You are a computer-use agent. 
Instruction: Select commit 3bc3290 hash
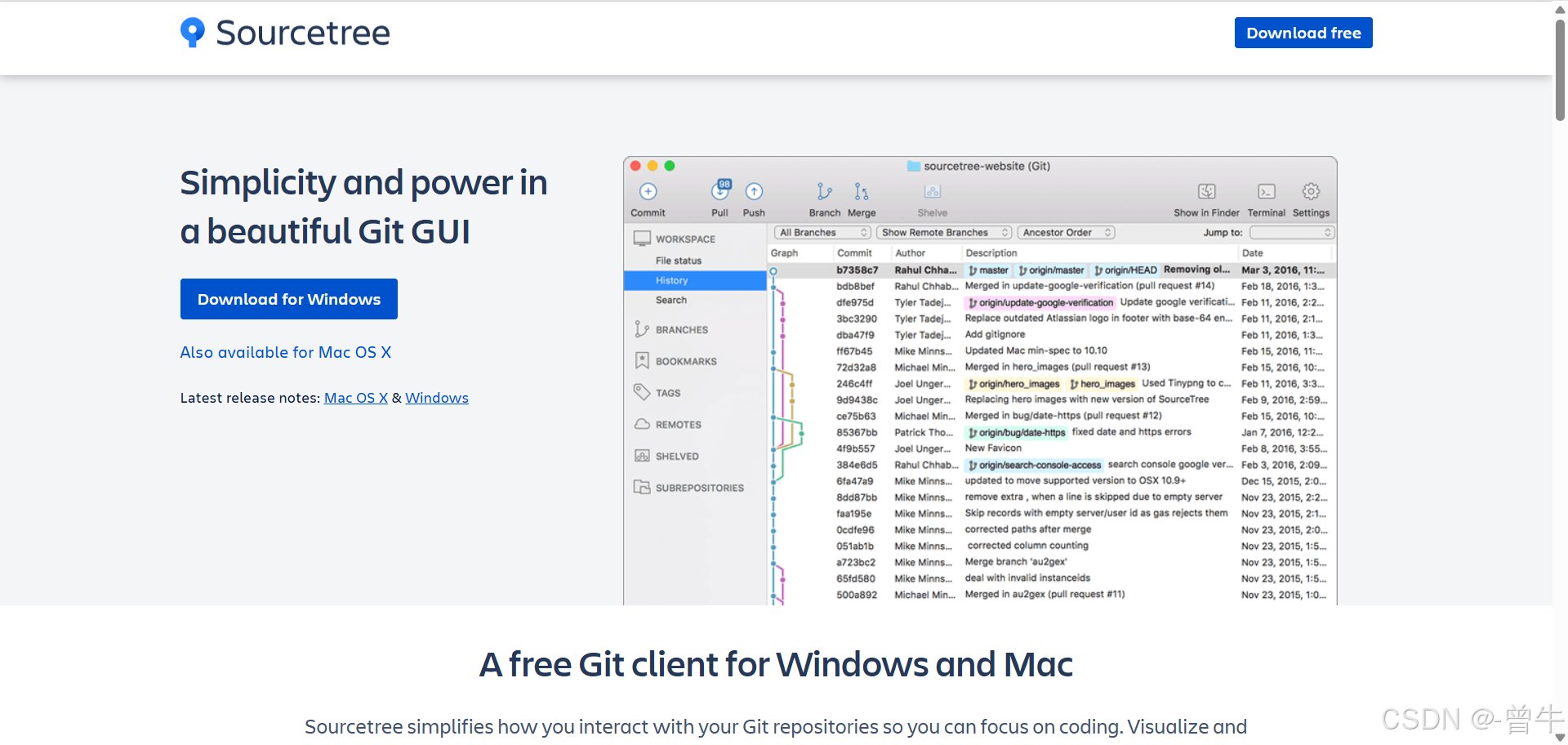[x=857, y=319]
